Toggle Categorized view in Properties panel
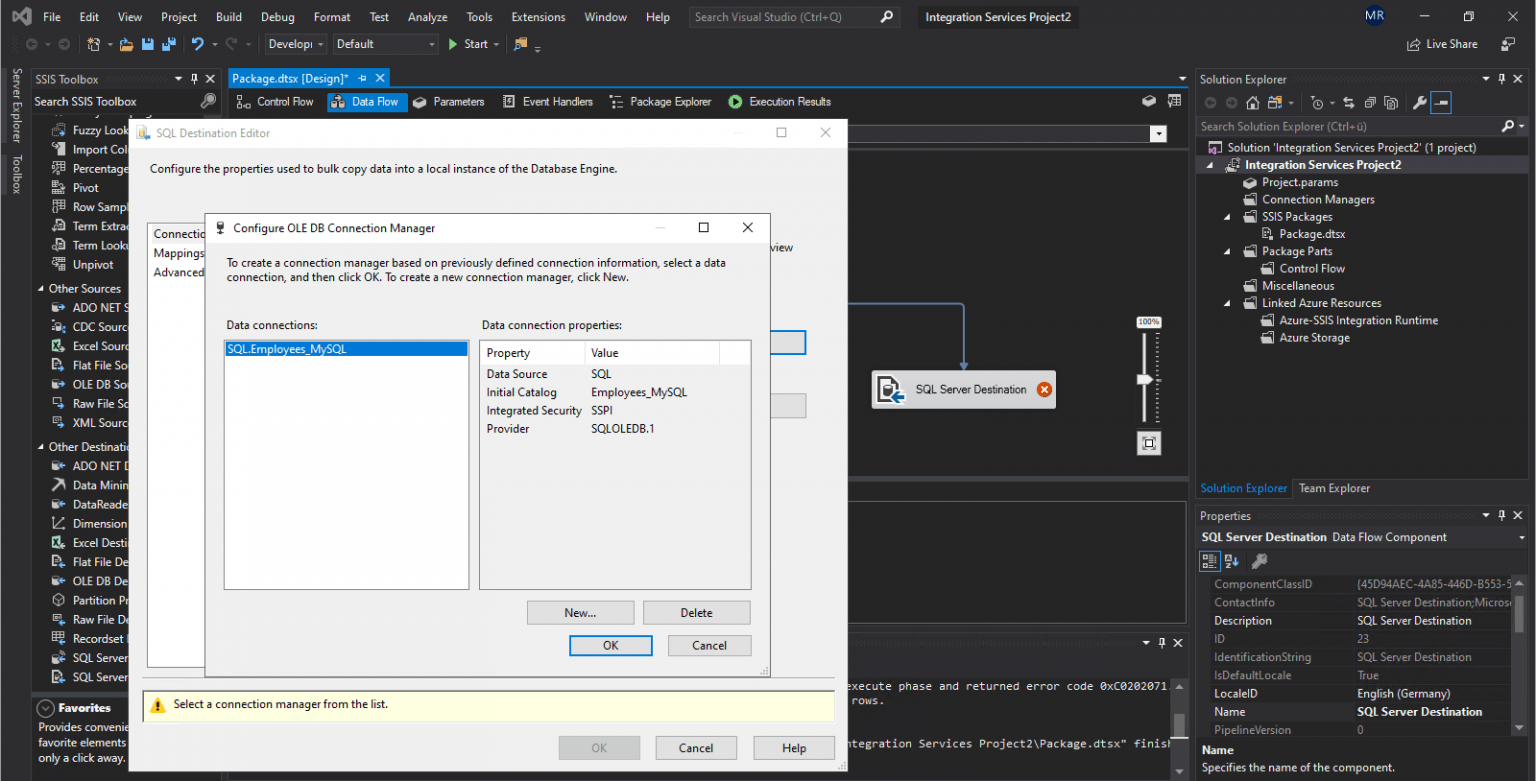 [x=1211, y=562]
